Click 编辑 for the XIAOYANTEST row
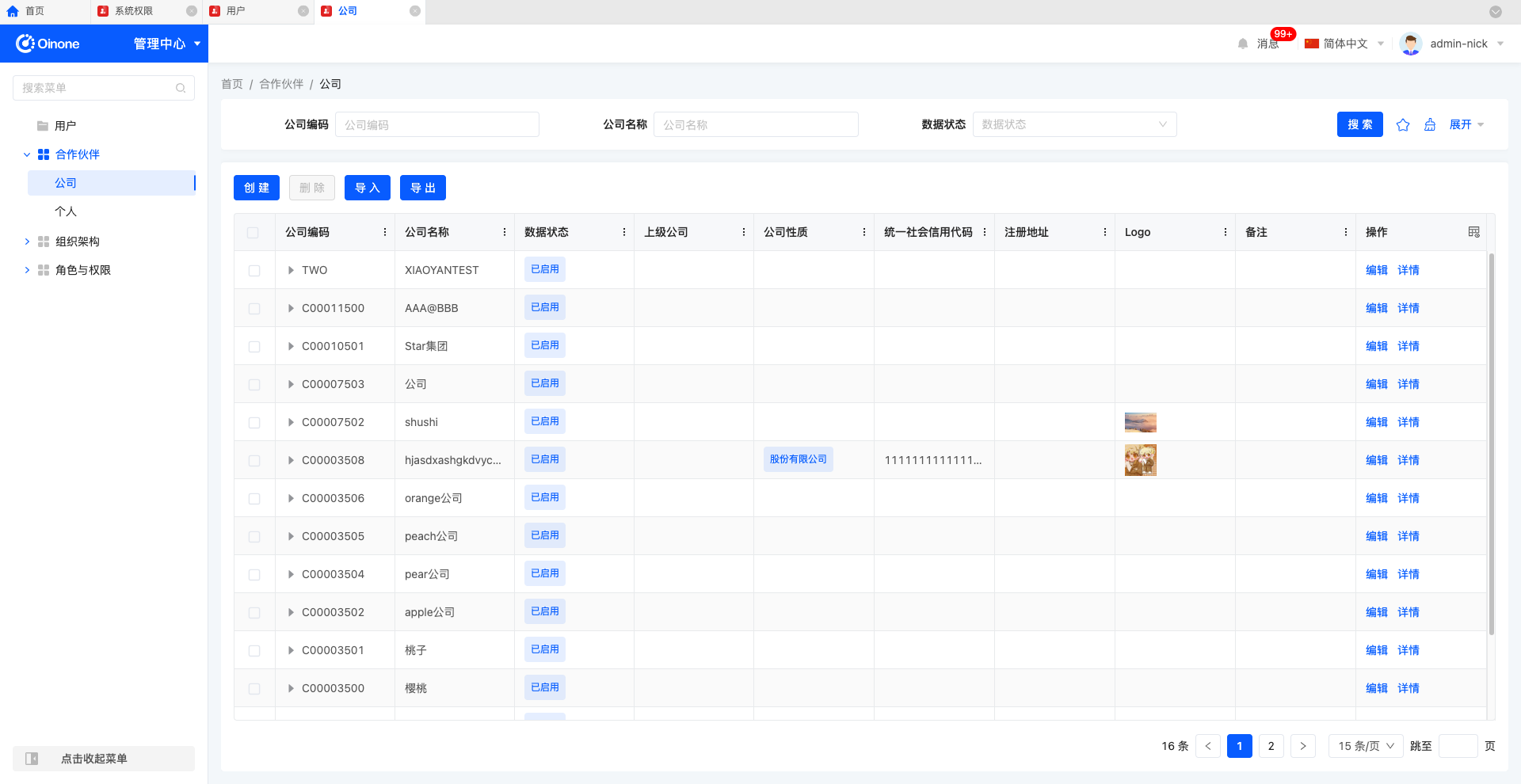The height and width of the screenshot is (784, 1521). (x=1377, y=270)
